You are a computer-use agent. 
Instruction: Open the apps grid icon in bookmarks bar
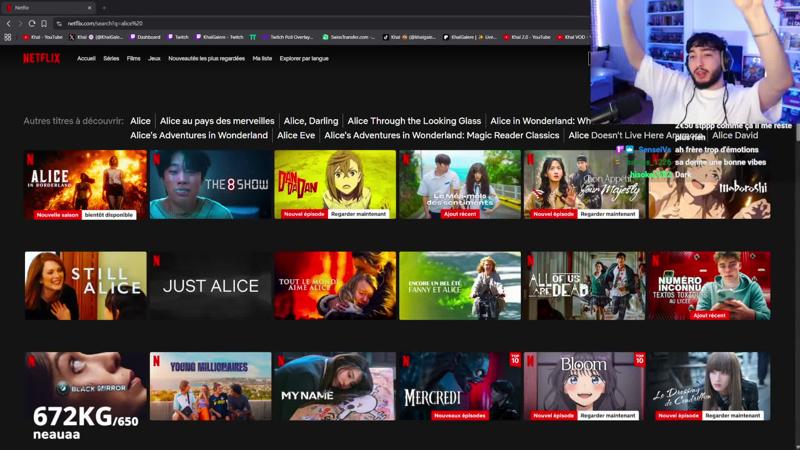tap(8, 37)
